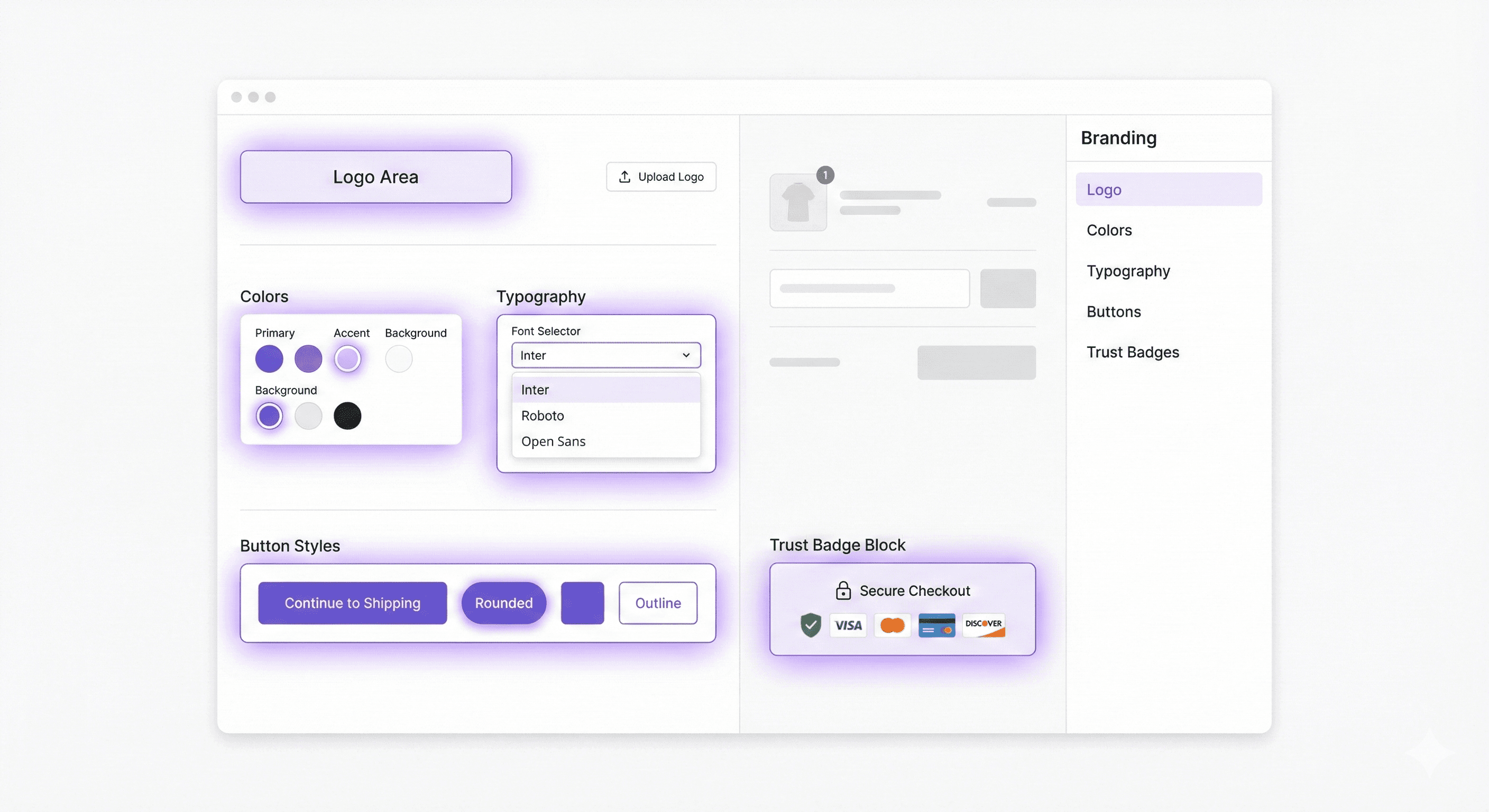Select the Accent color swatch
Screen dimensions: 1489x812
[x=348, y=358]
